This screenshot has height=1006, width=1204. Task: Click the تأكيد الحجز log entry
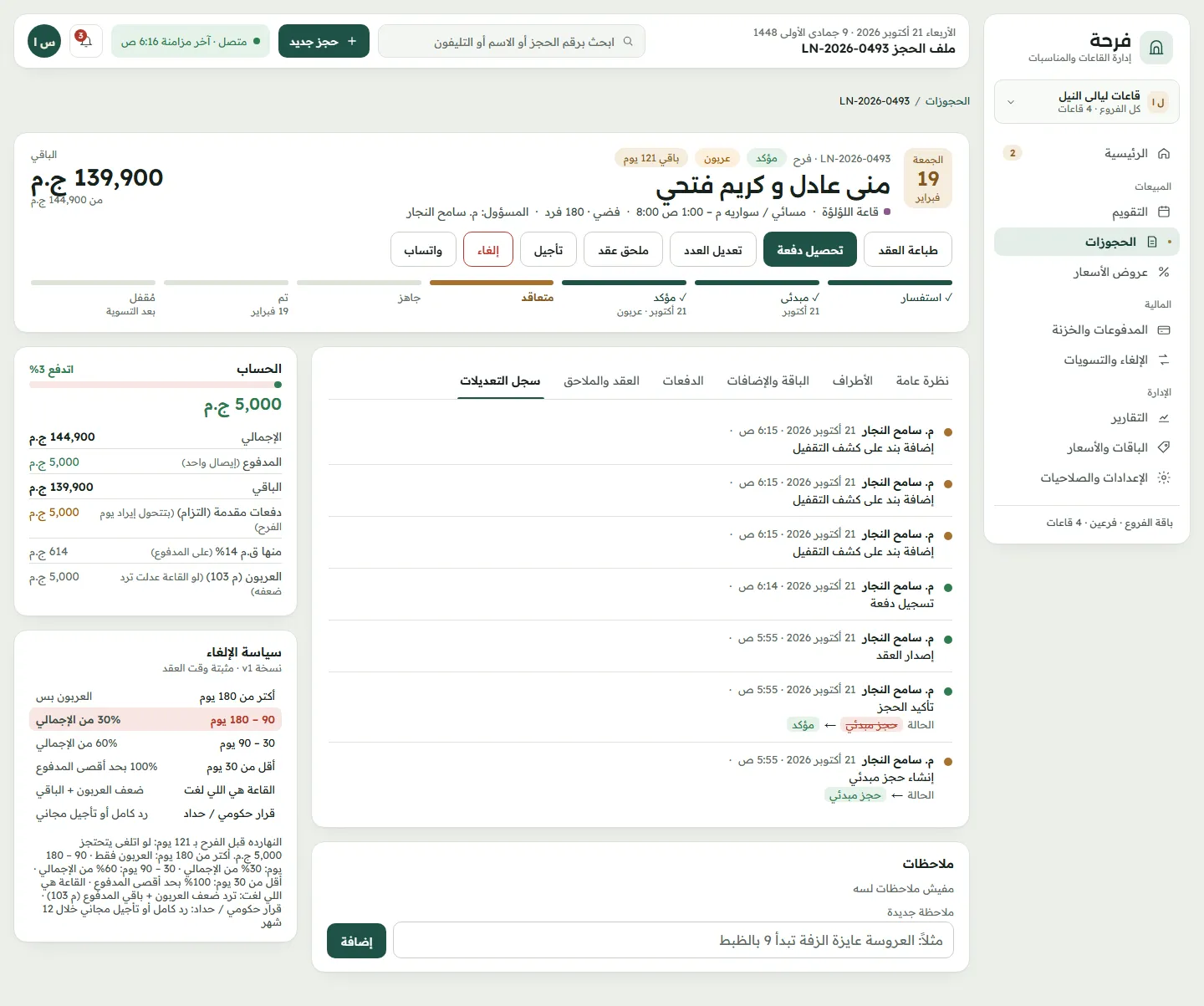(640, 707)
